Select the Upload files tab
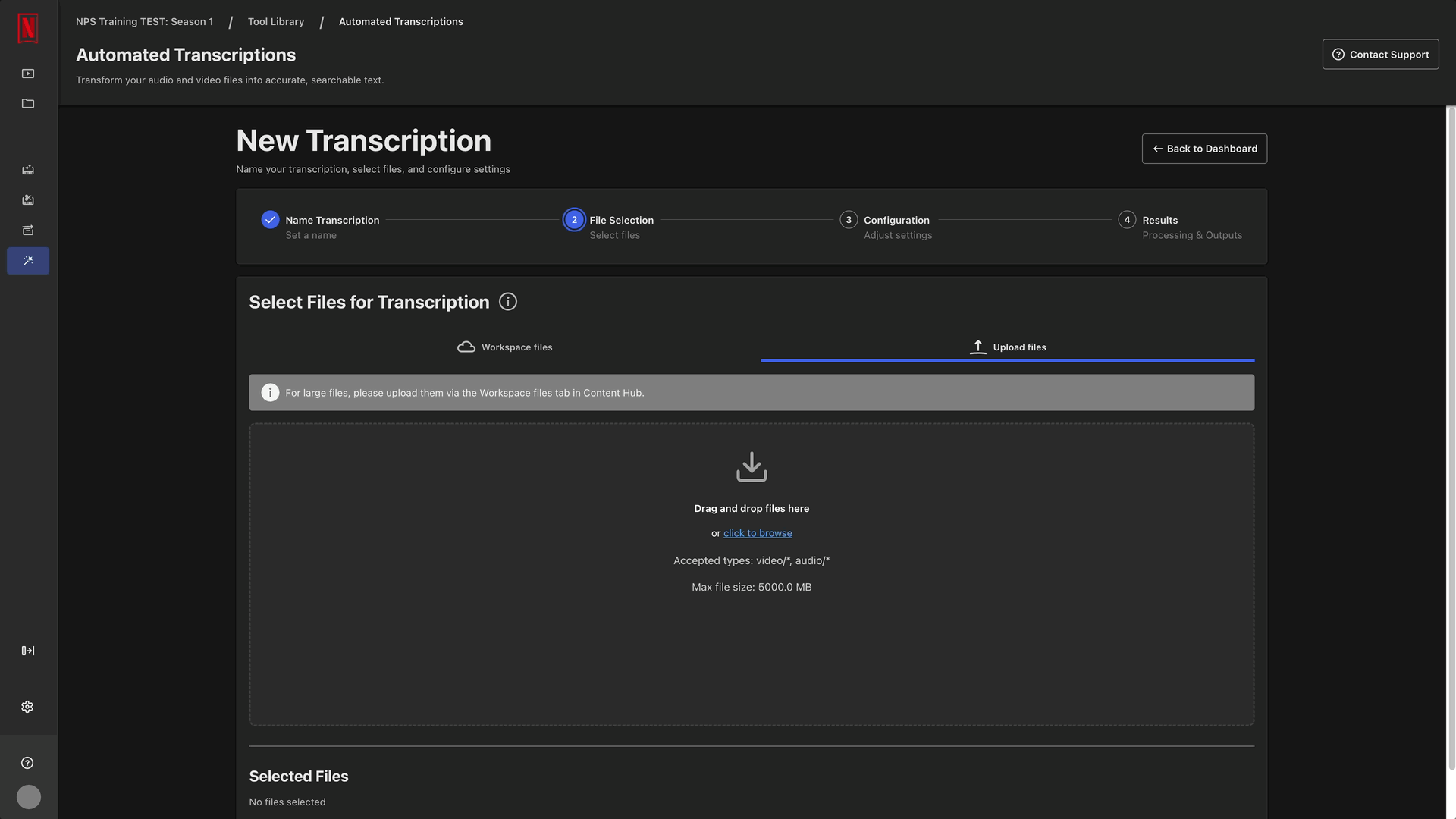The image size is (1456, 819). click(1007, 347)
